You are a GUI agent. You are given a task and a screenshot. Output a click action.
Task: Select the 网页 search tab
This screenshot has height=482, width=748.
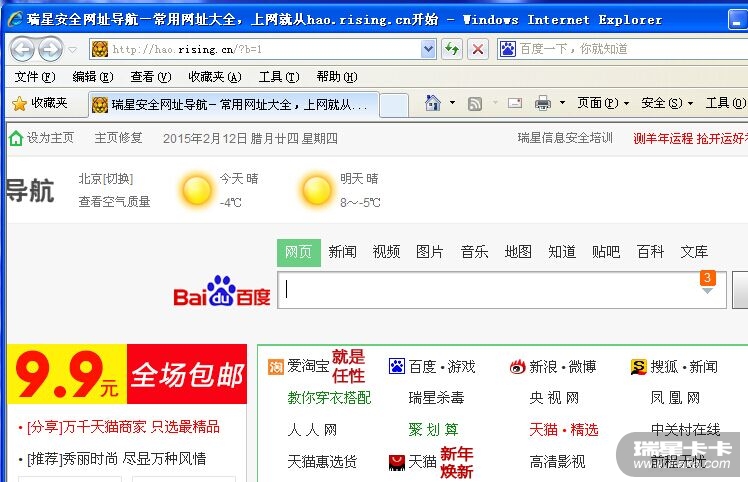(x=299, y=252)
